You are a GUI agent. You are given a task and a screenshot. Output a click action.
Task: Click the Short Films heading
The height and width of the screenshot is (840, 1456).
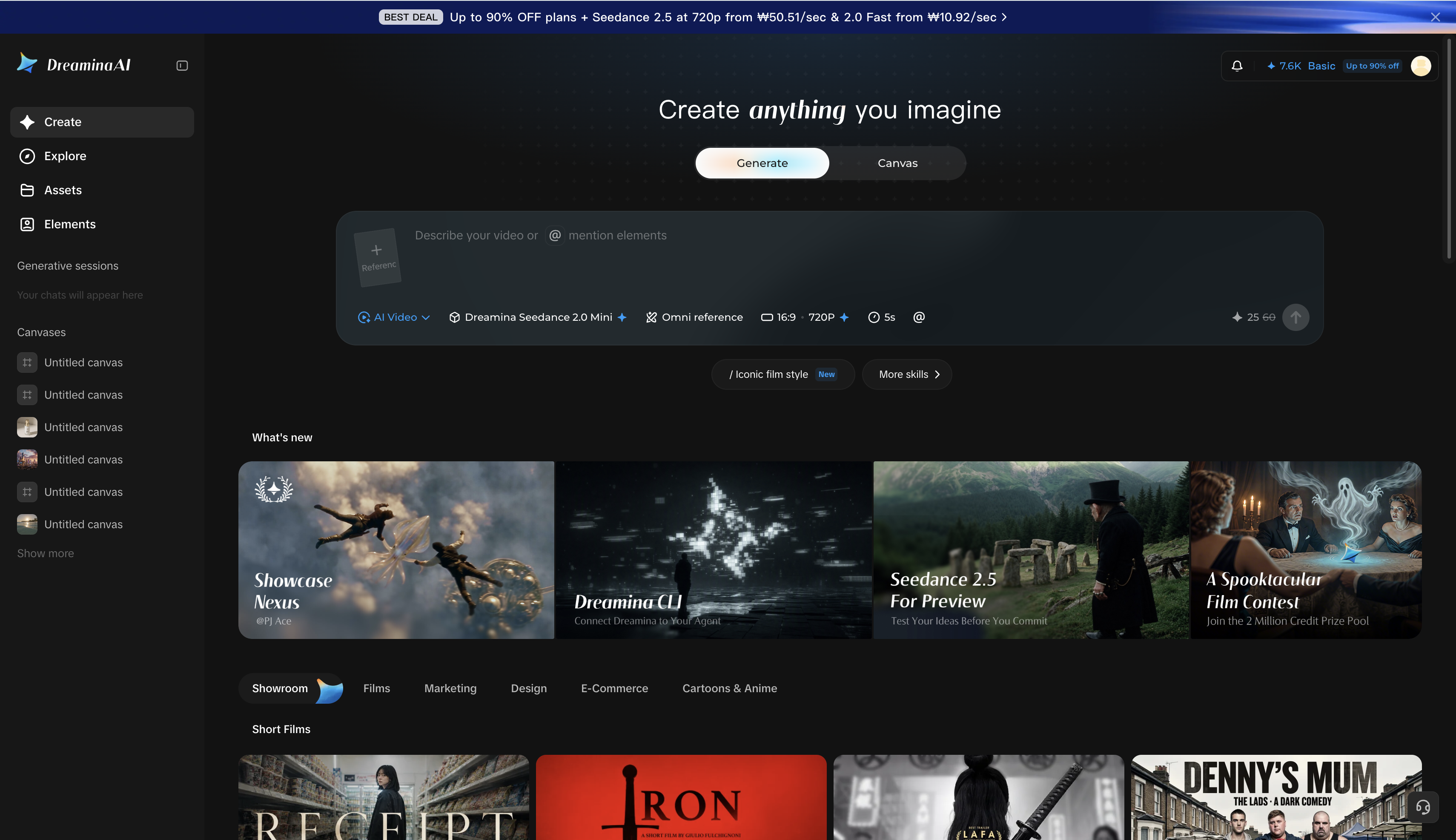[281, 729]
